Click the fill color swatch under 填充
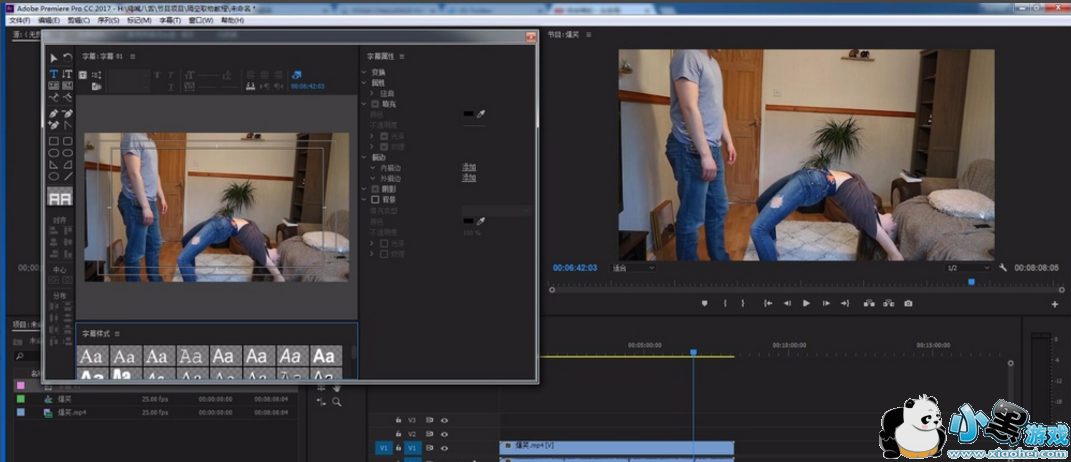 click(468, 115)
